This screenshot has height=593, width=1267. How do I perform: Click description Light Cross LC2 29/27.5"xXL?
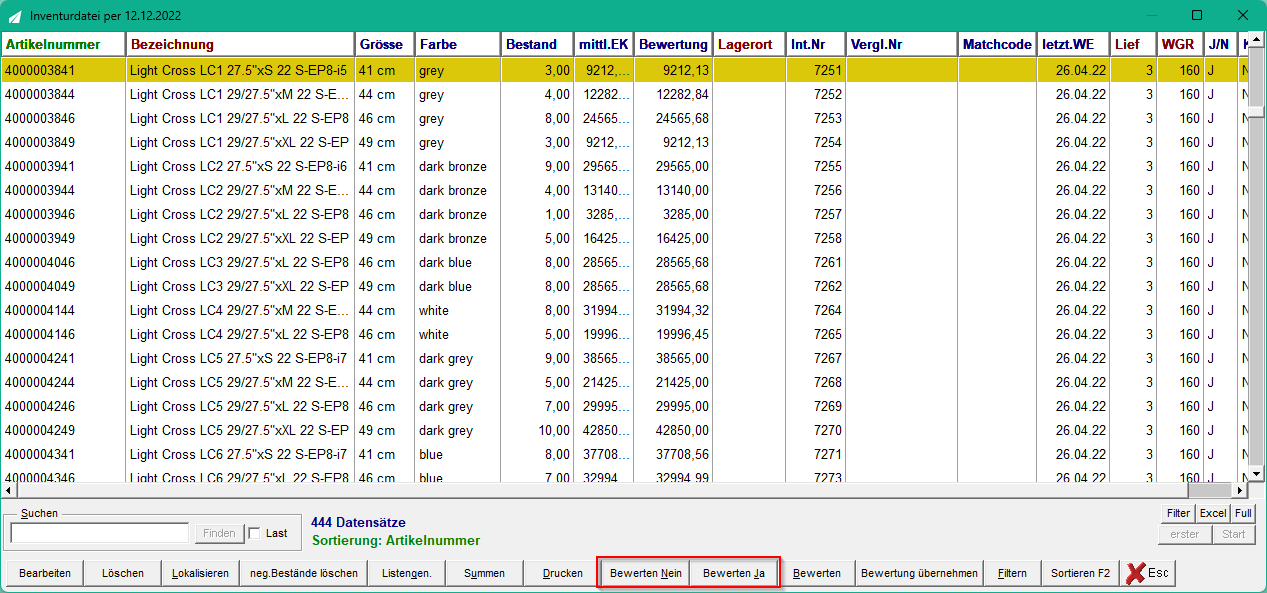point(239,238)
